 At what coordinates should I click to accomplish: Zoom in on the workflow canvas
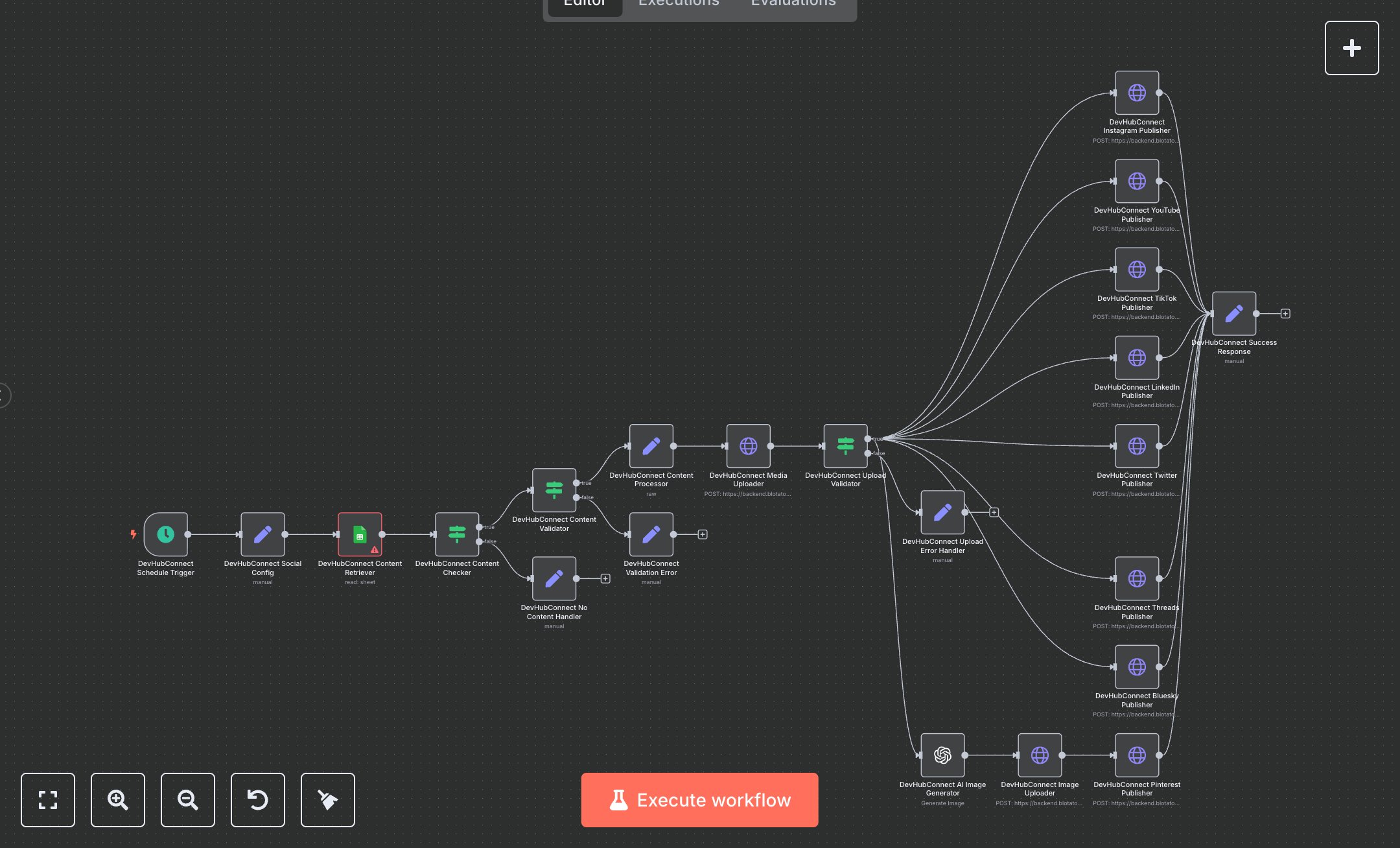tap(118, 800)
